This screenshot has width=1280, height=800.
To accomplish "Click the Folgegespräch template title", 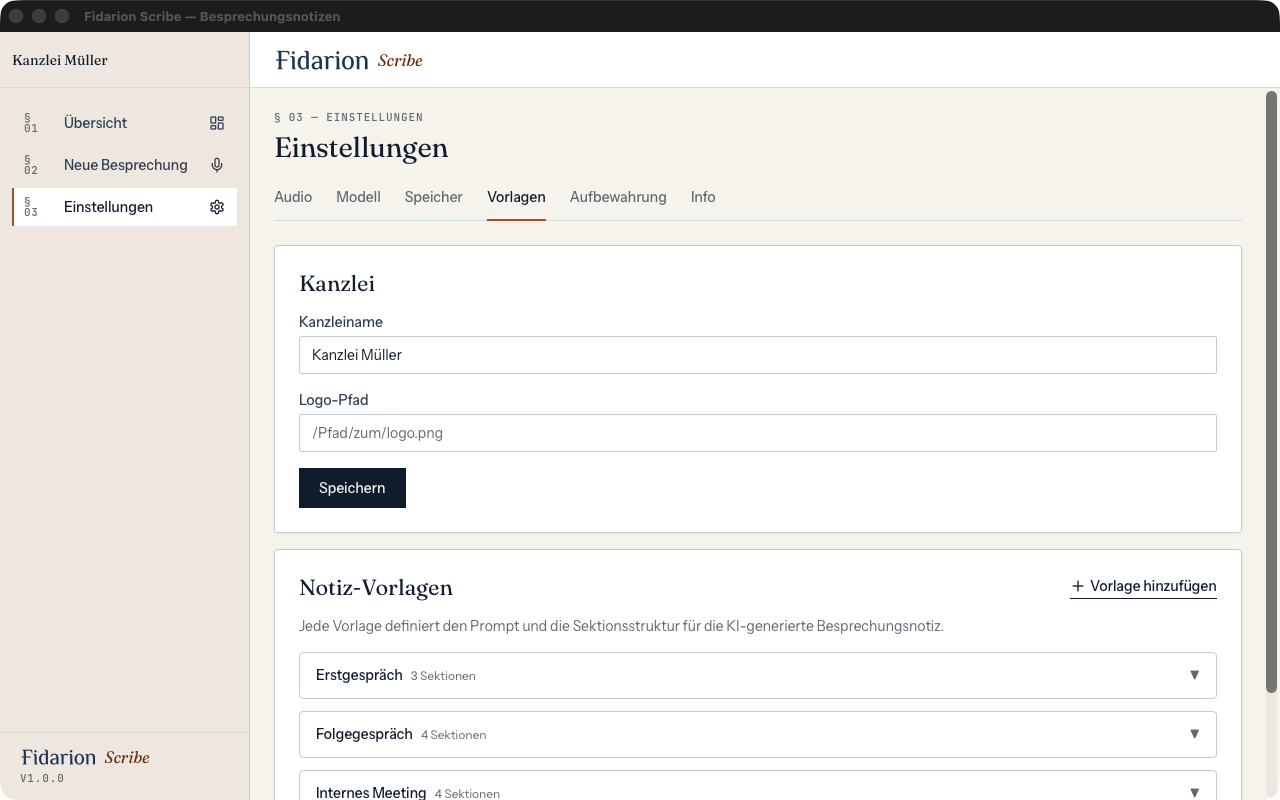I will [x=364, y=734].
